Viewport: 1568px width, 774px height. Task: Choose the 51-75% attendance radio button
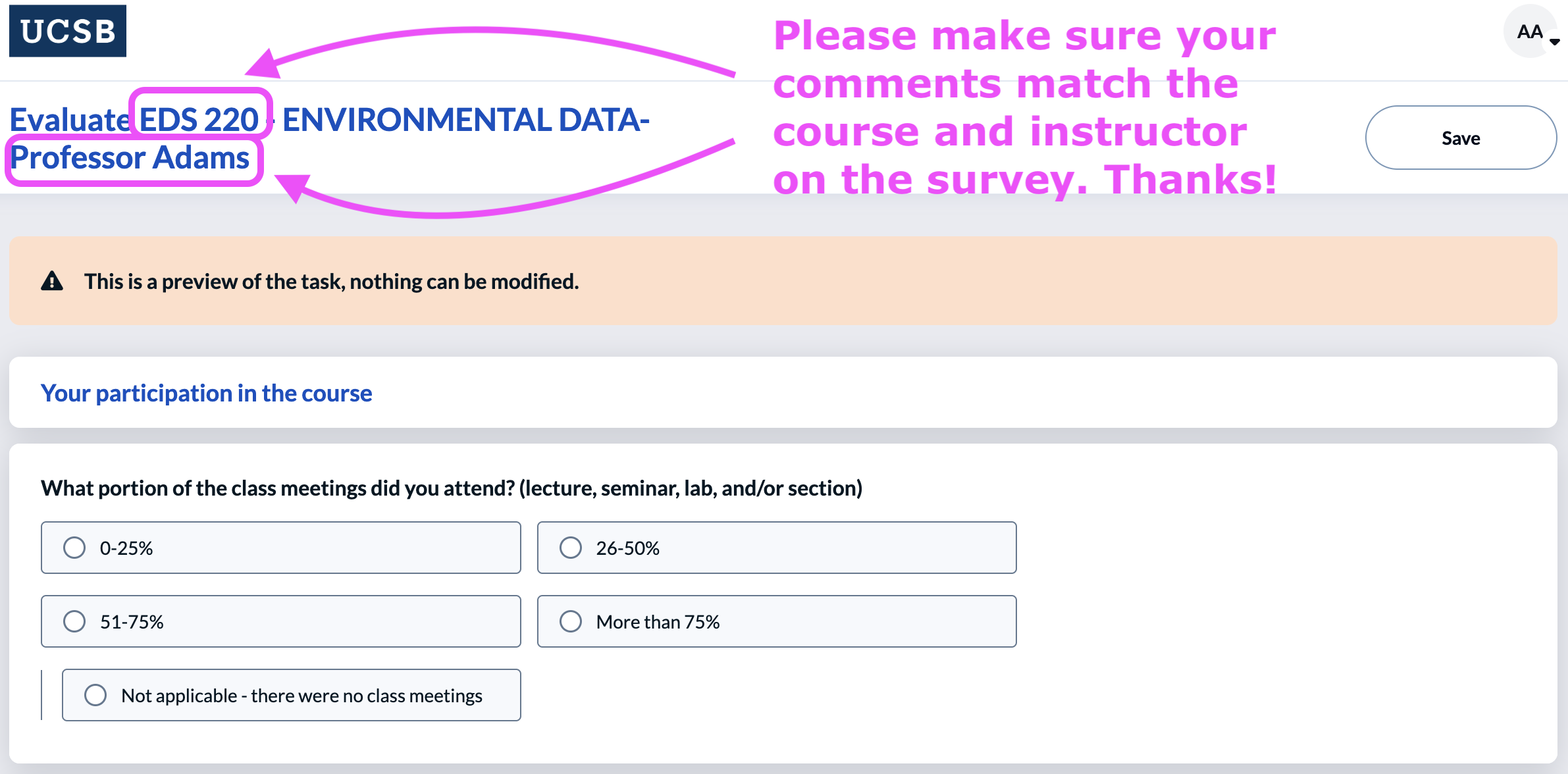click(74, 621)
